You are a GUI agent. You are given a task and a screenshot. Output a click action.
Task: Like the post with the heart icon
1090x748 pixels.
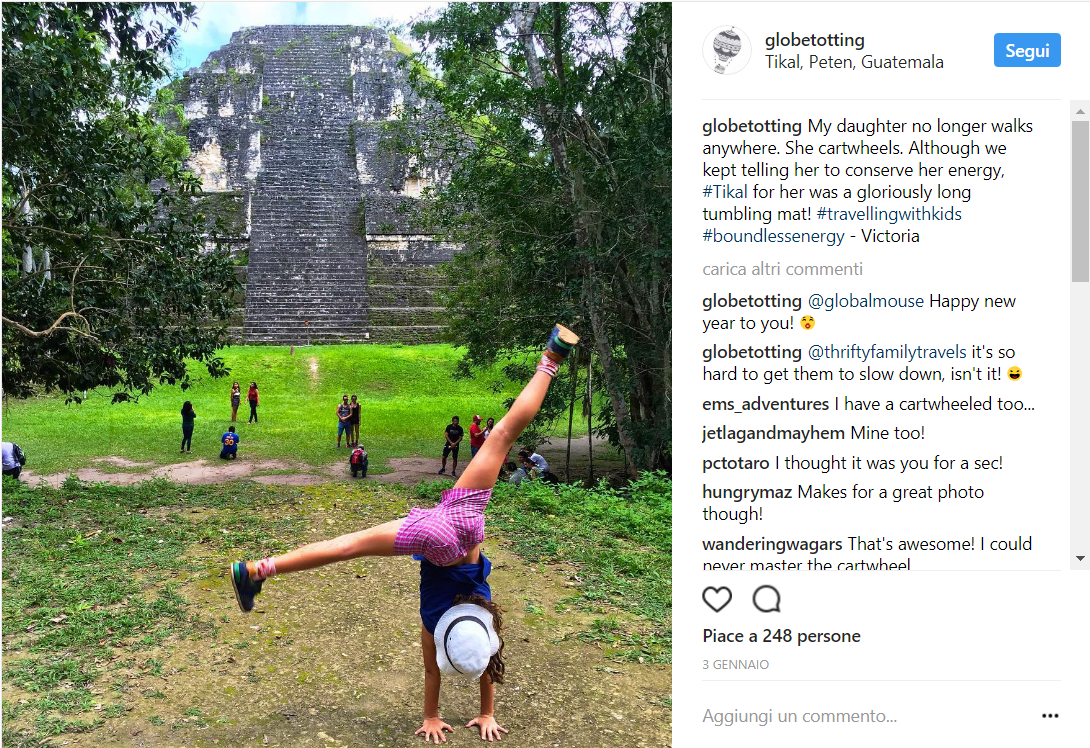click(x=717, y=599)
